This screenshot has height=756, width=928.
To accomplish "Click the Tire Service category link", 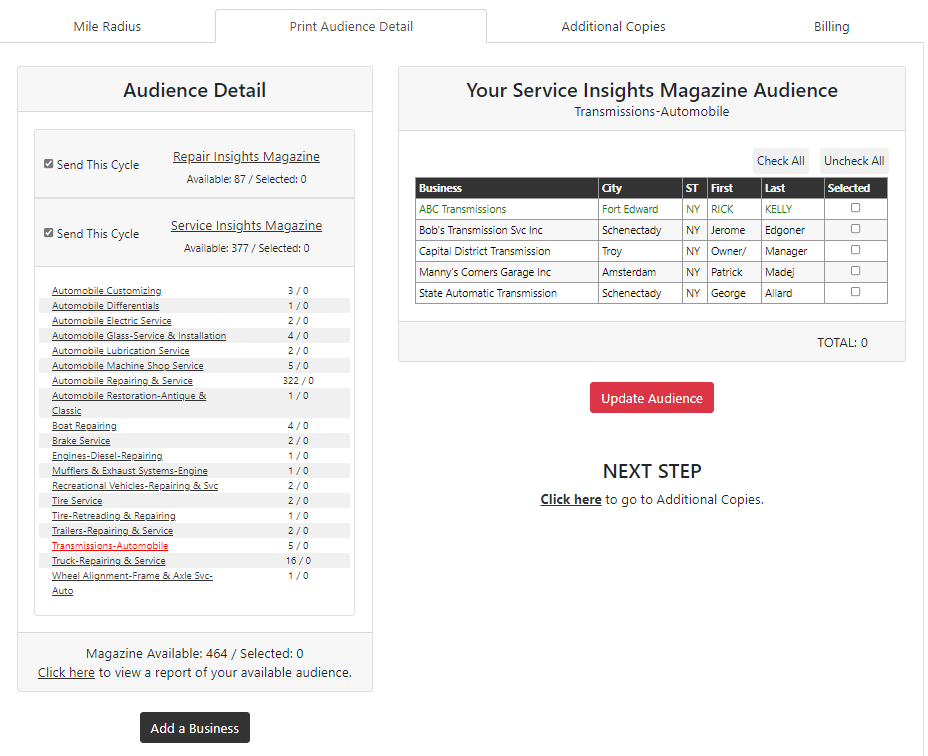I will 77,501.
